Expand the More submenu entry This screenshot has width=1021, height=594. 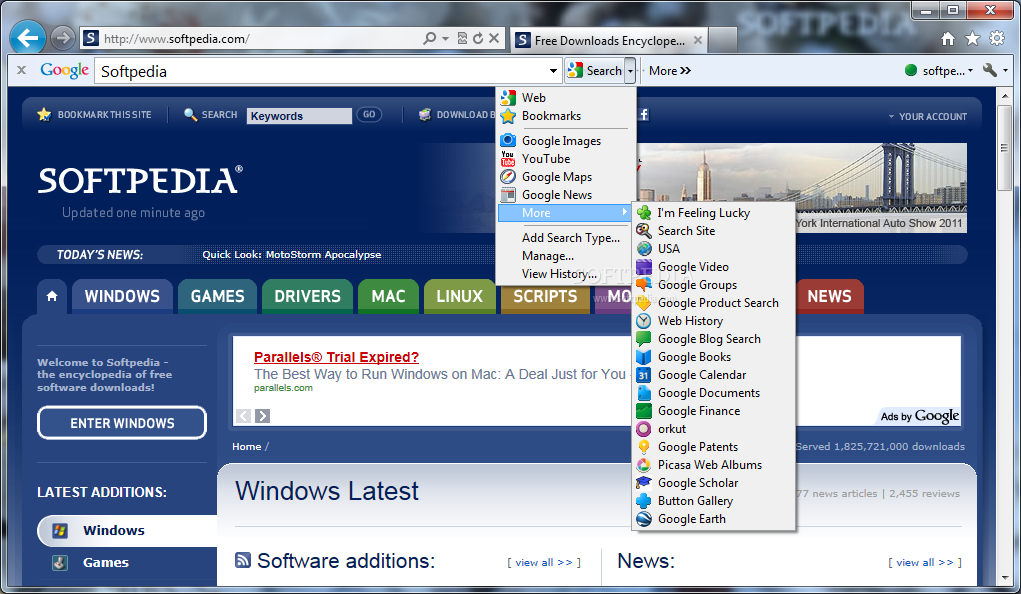pos(565,213)
